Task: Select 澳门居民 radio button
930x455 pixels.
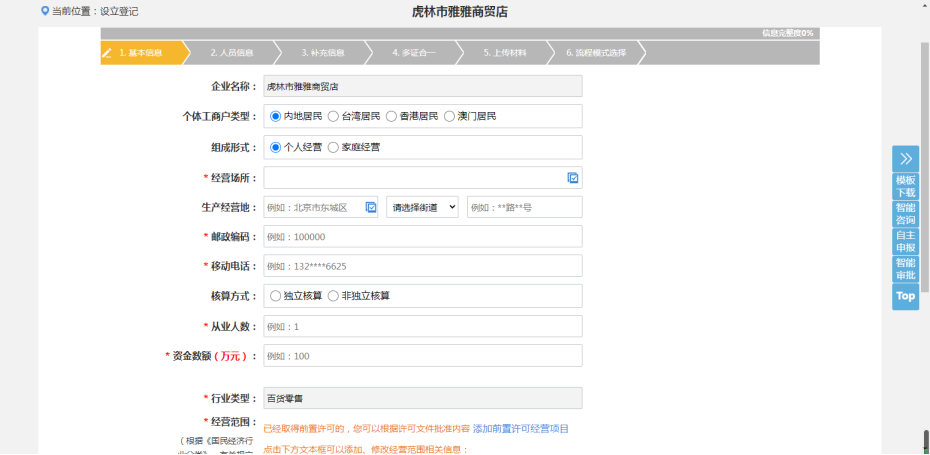Action: pyautogui.click(x=450, y=116)
